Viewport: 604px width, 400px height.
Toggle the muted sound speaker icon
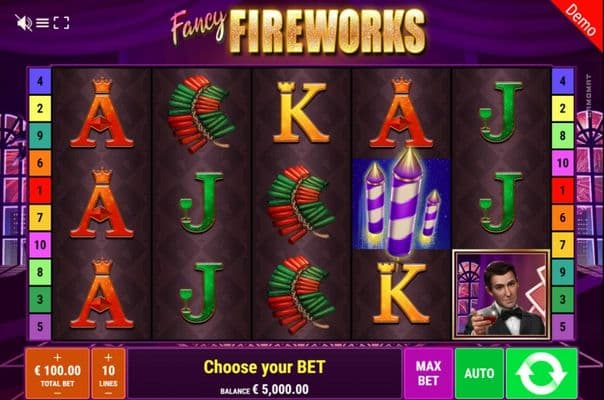[x=23, y=23]
